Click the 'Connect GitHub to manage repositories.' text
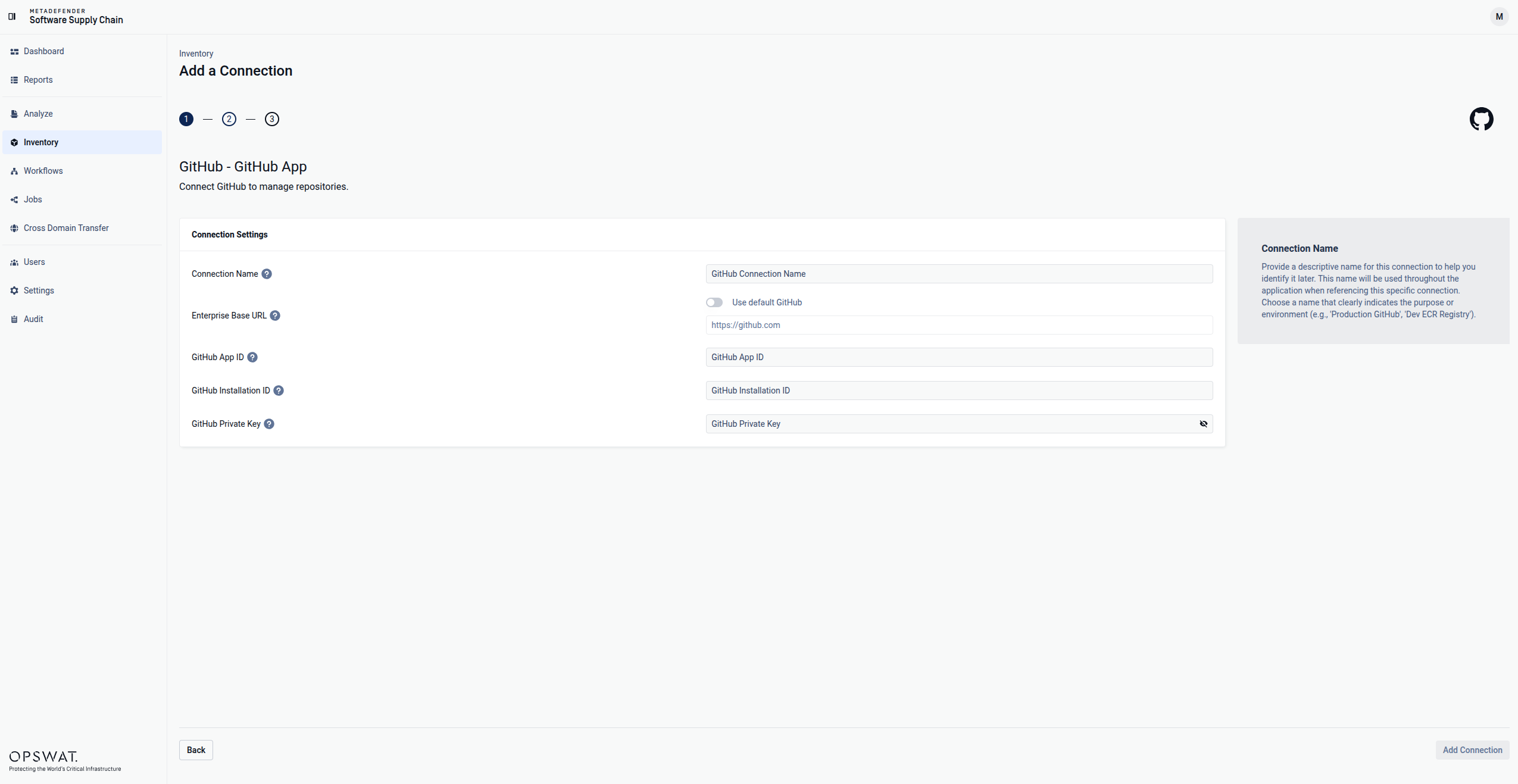Viewport: 1518px width, 784px height. (264, 187)
